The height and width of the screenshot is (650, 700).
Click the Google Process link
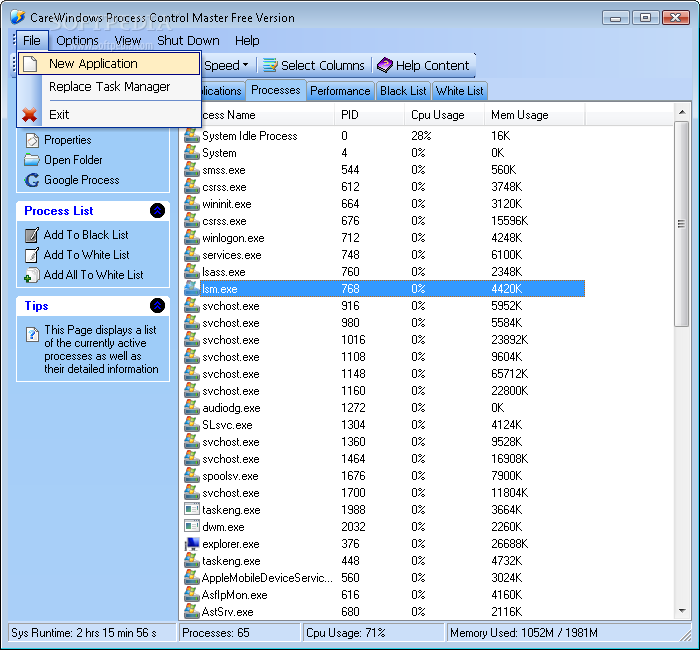pyautogui.click(x=82, y=180)
